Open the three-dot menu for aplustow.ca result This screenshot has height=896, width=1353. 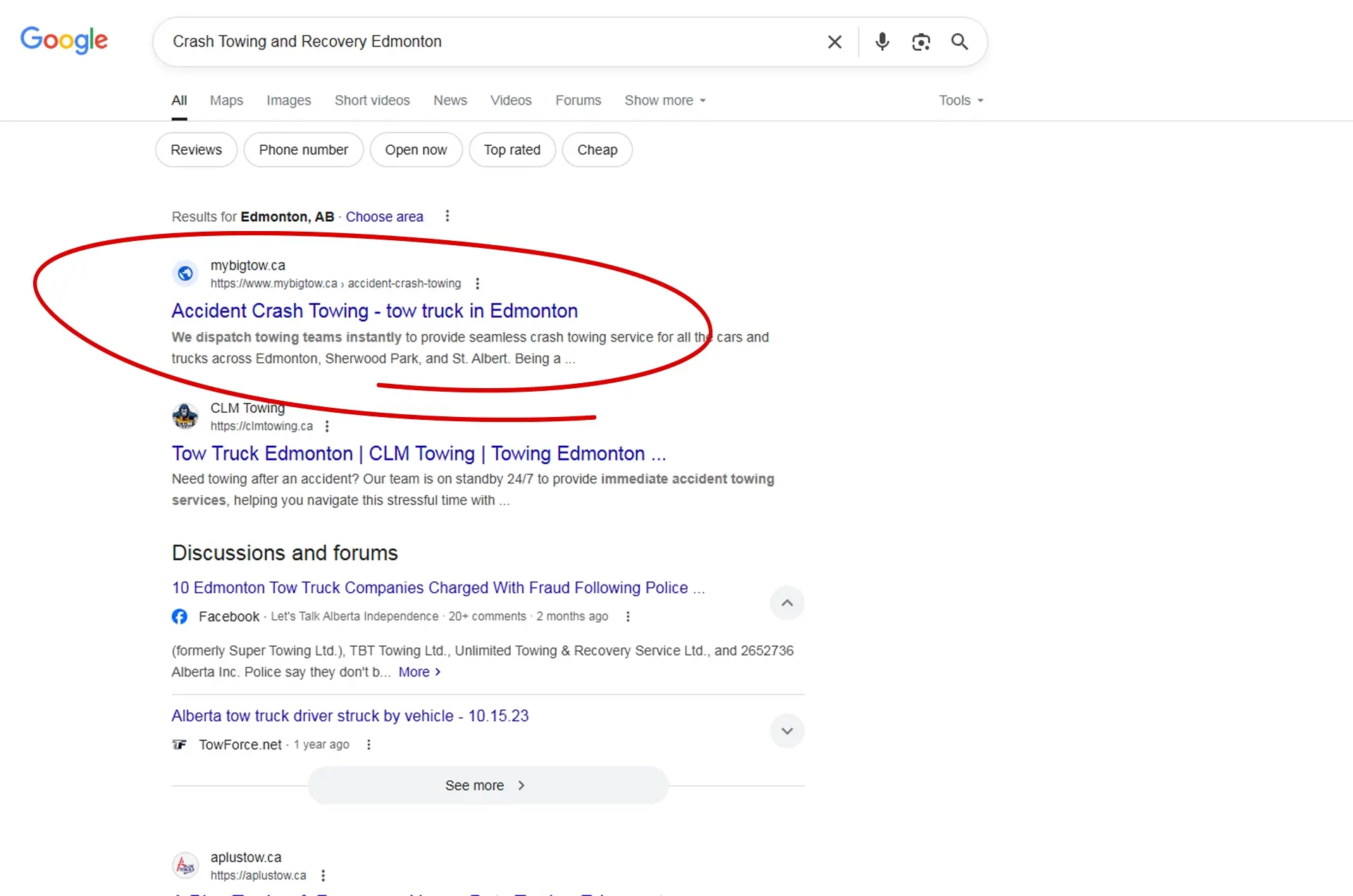coord(323,876)
